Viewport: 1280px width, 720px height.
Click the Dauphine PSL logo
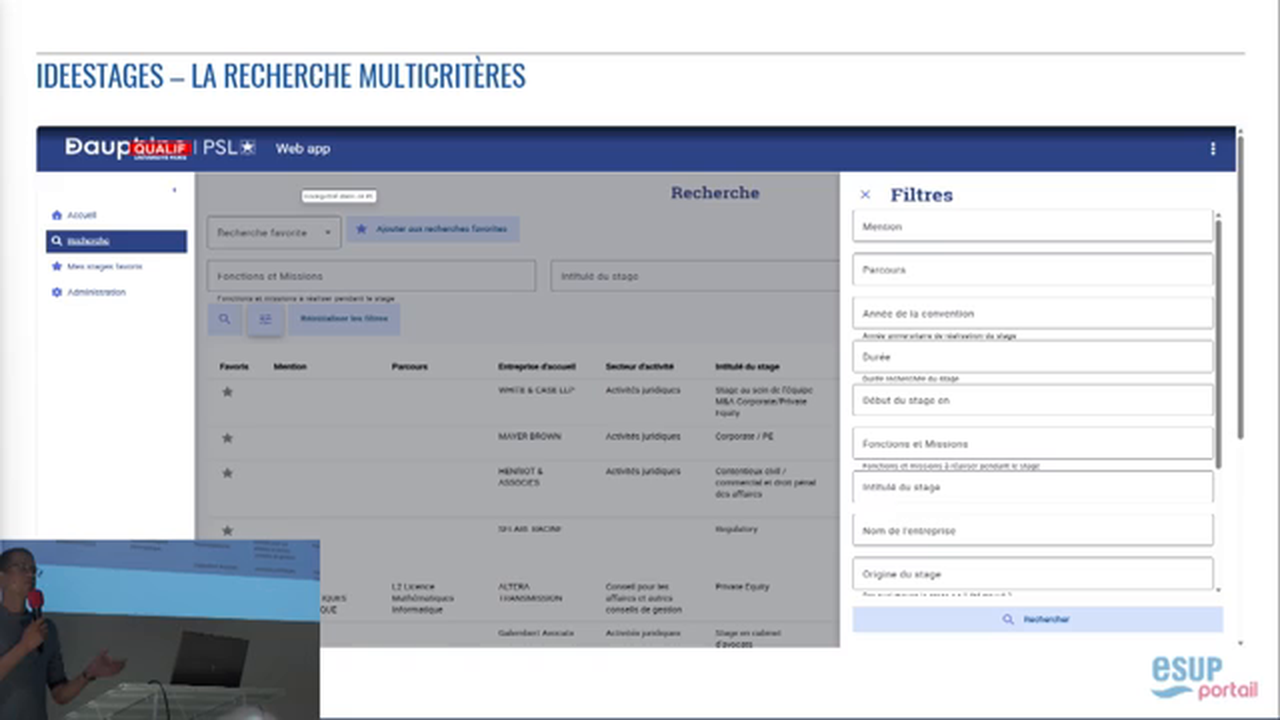coord(160,148)
